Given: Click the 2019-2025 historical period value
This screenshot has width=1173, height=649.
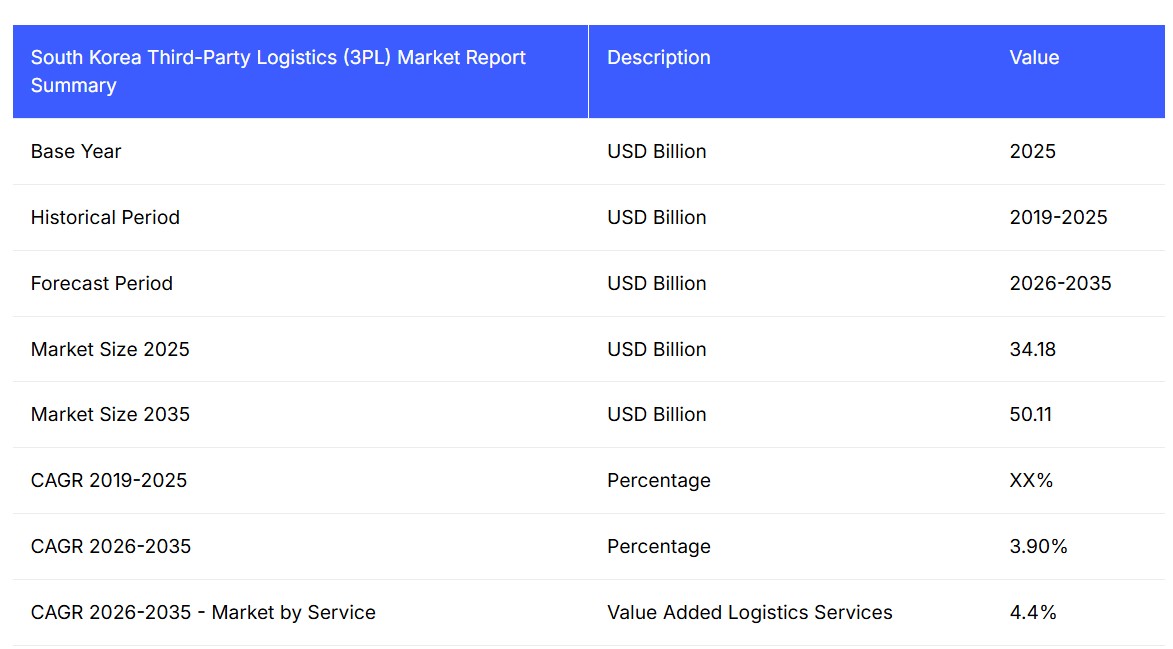Looking at the screenshot, I should click(1058, 218).
